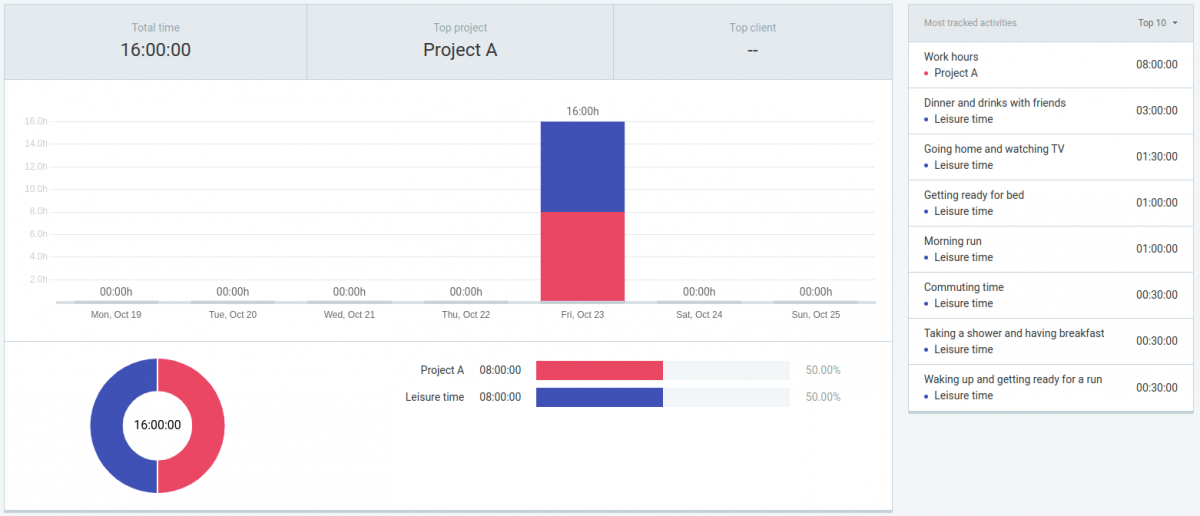1200x516 pixels.
Task: Click the blue Leisure time progress bar
Action: [599, 397]
